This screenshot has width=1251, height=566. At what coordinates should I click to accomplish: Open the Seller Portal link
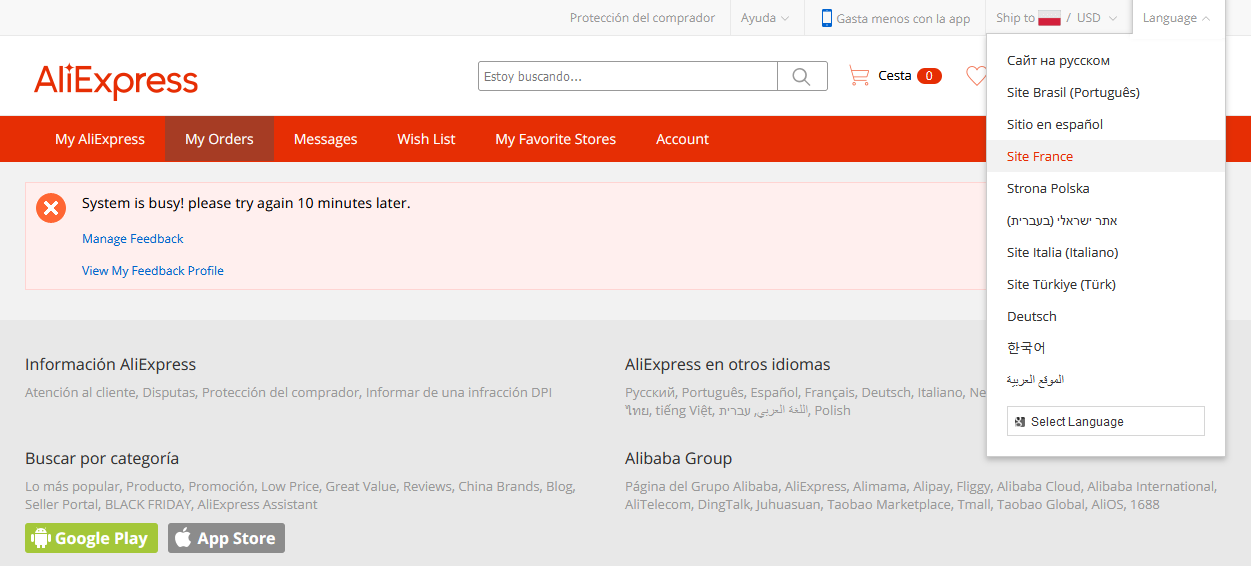pyautogui.click(x=61, y=504)
